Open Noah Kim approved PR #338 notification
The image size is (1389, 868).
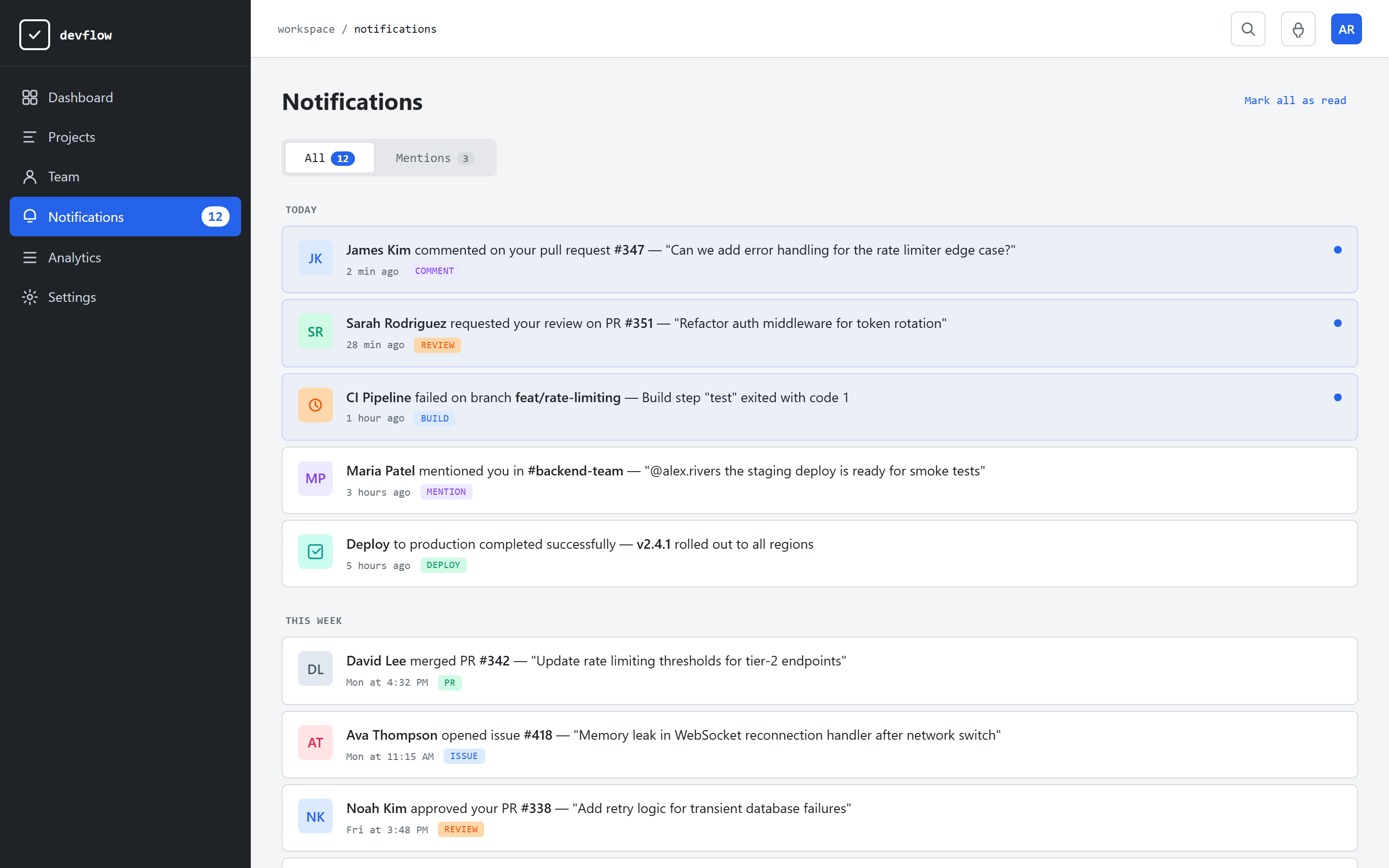[x=819, y=817]
